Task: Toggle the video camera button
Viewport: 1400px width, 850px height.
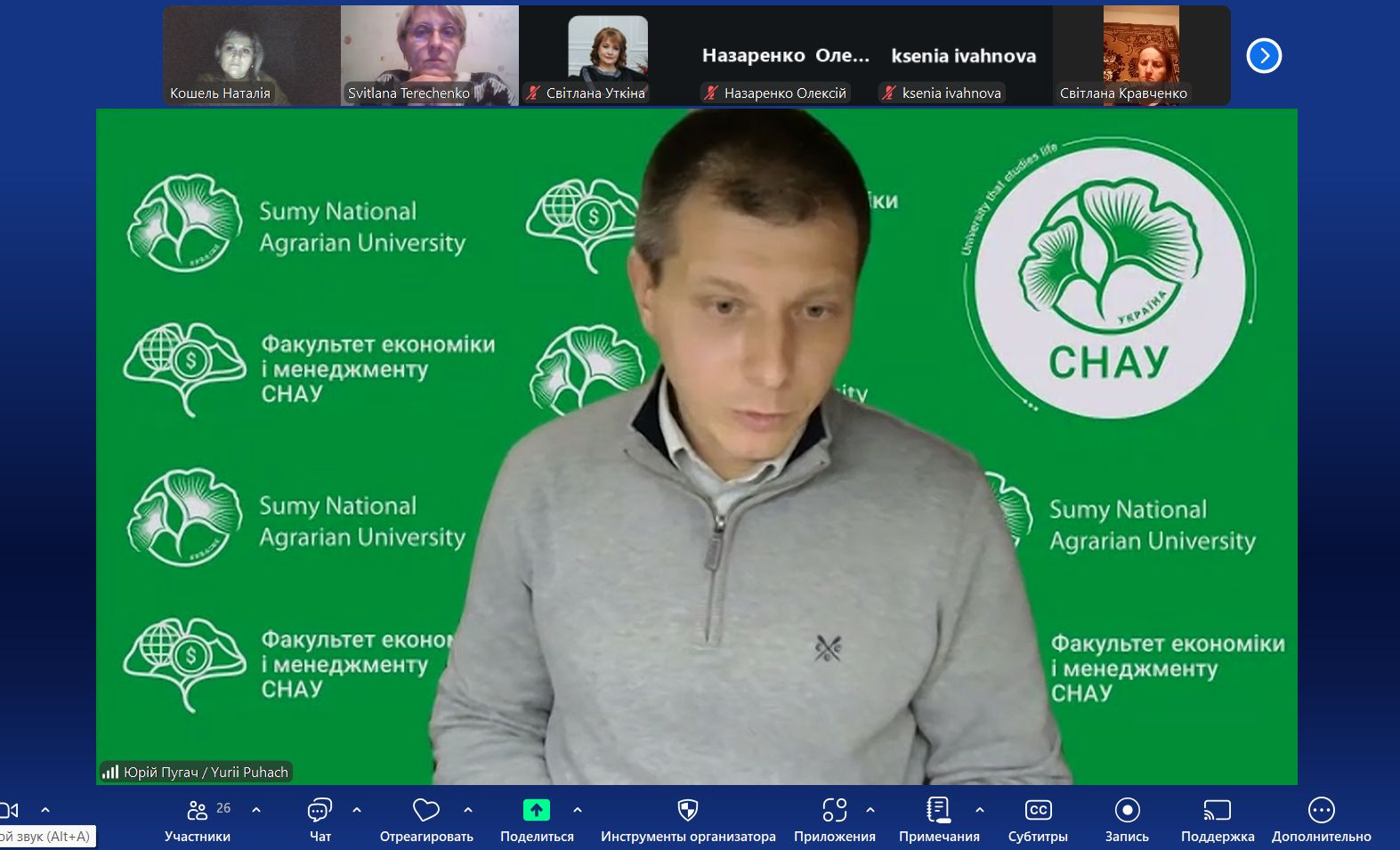Action: [9, 810]
